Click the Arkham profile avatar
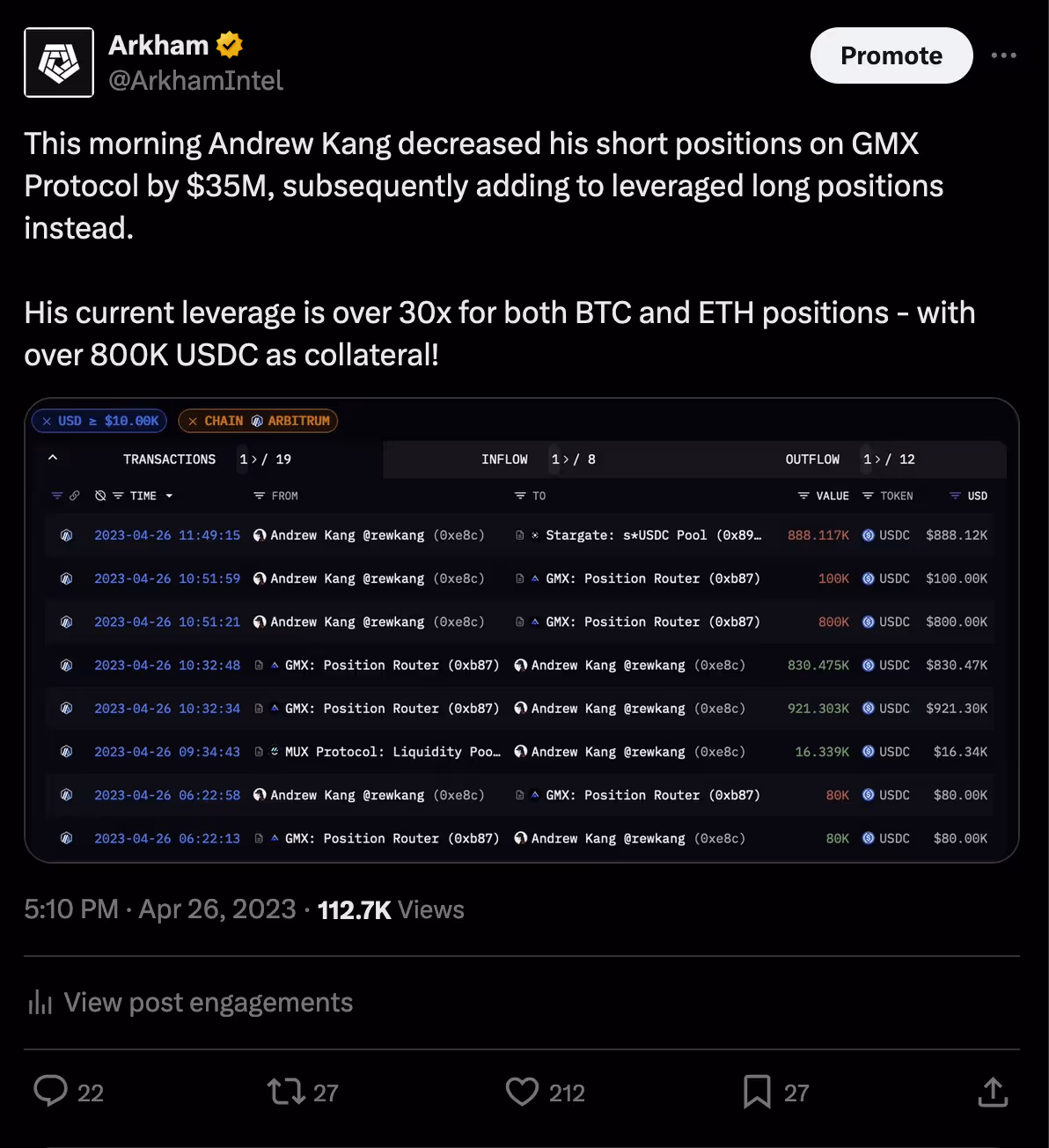This screenshot has width=1049, height=1148. 59,62
